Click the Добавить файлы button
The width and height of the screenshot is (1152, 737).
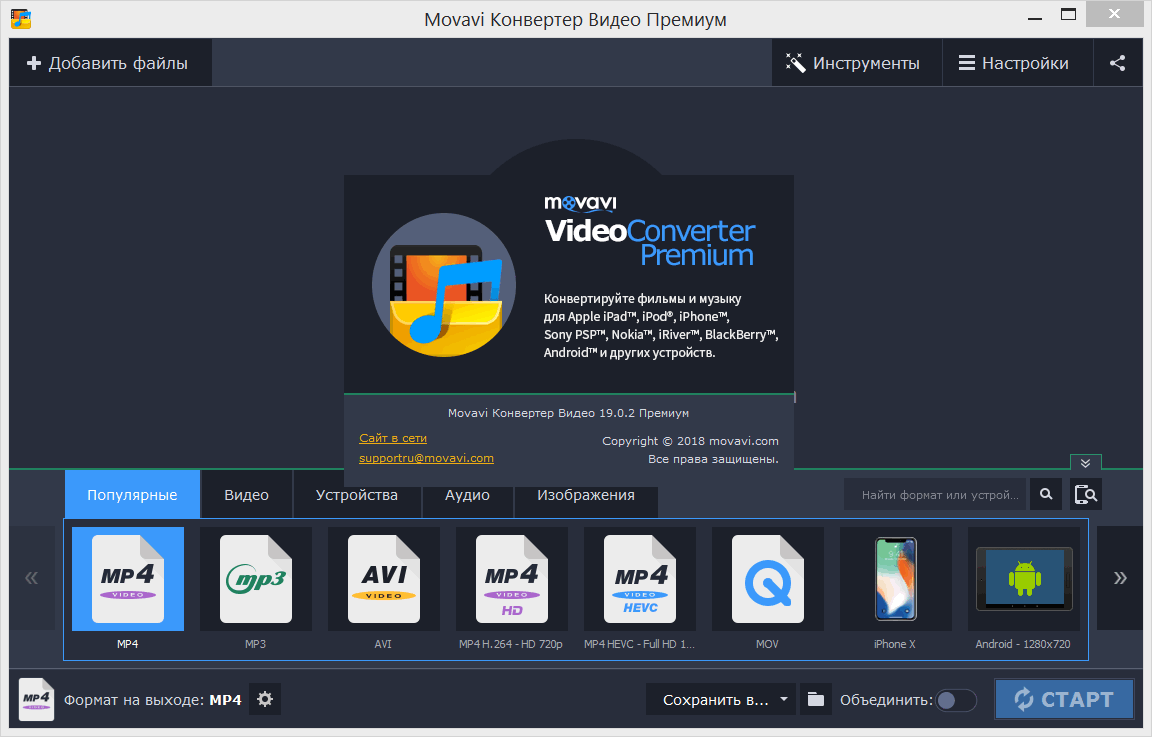coord(110,63)
